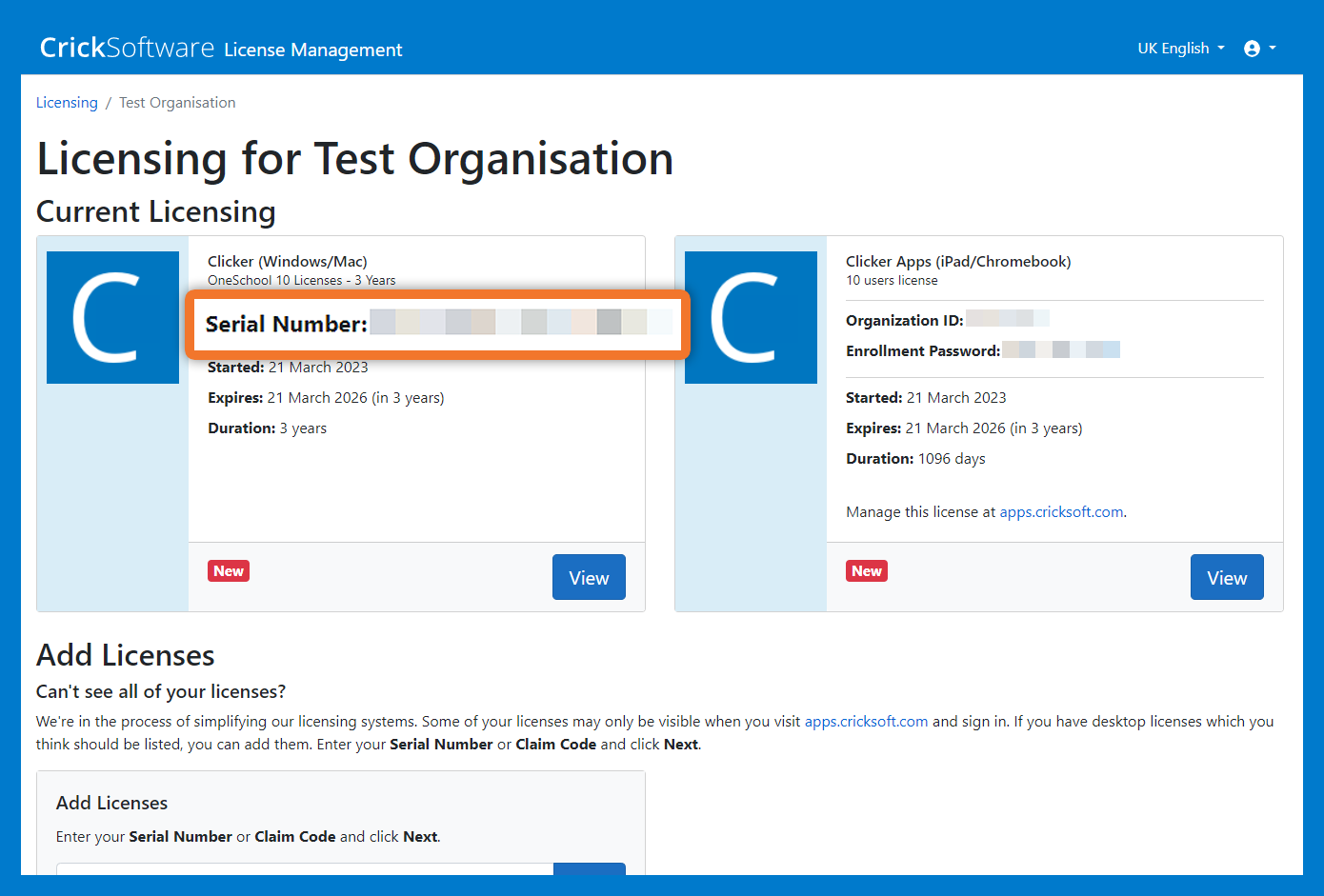Click the New badge on the Clicker Apps card
Screen dimensions: 1324x896
(867, 571)
